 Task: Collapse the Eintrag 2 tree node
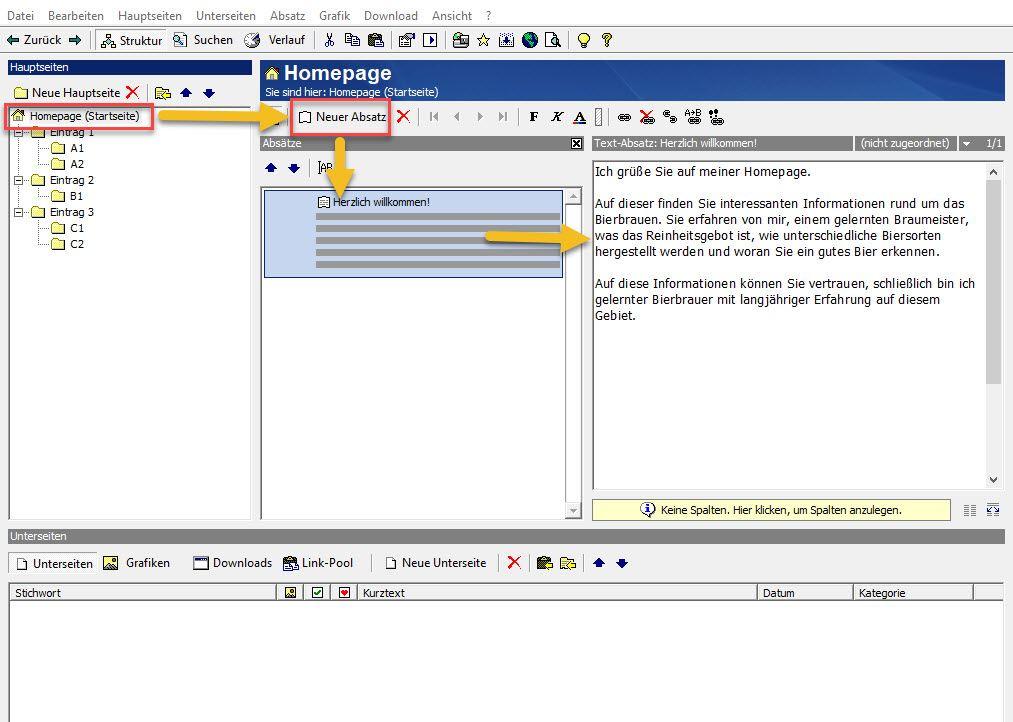tap(19, 181)
